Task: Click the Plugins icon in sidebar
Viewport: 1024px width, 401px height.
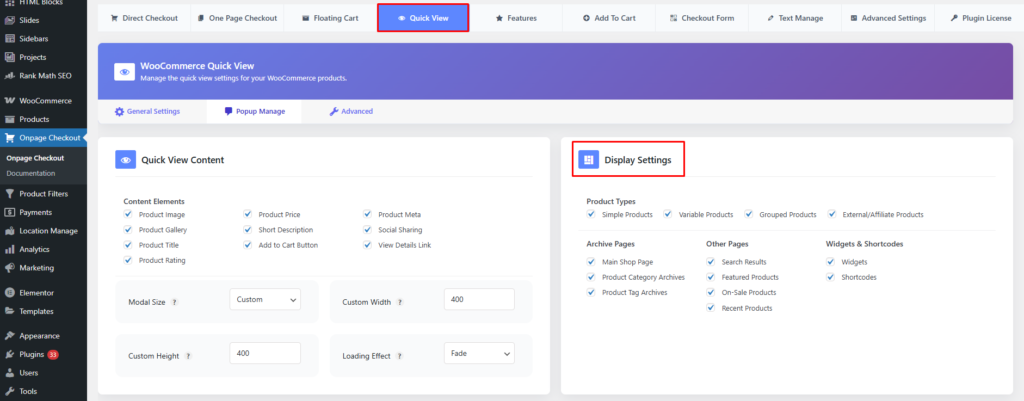Action: click(9, 354)
